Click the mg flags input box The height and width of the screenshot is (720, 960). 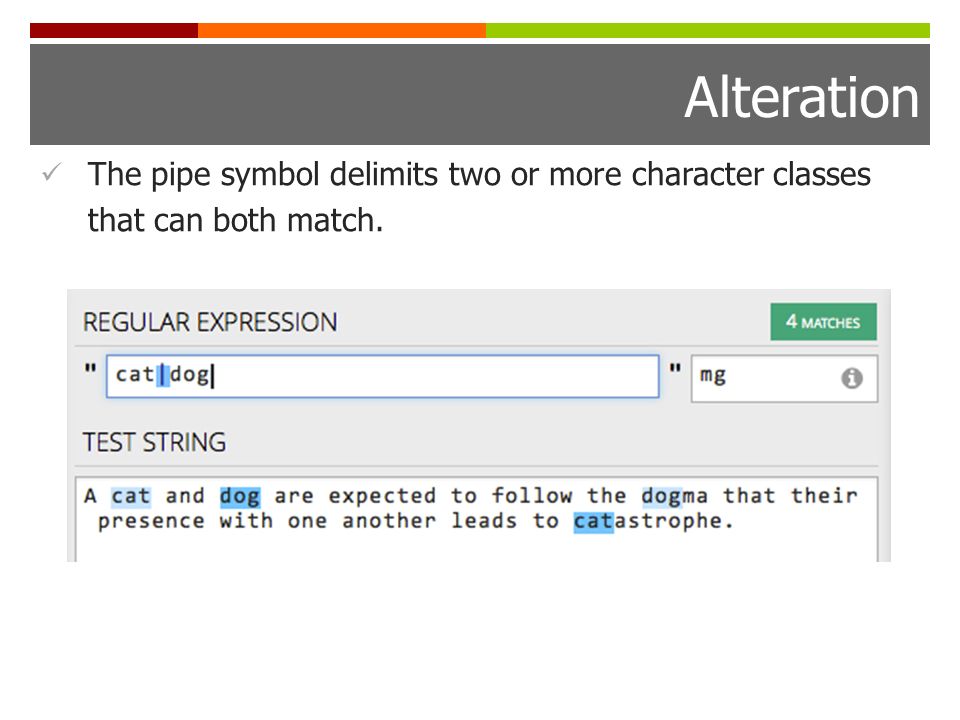pos(784,378)
